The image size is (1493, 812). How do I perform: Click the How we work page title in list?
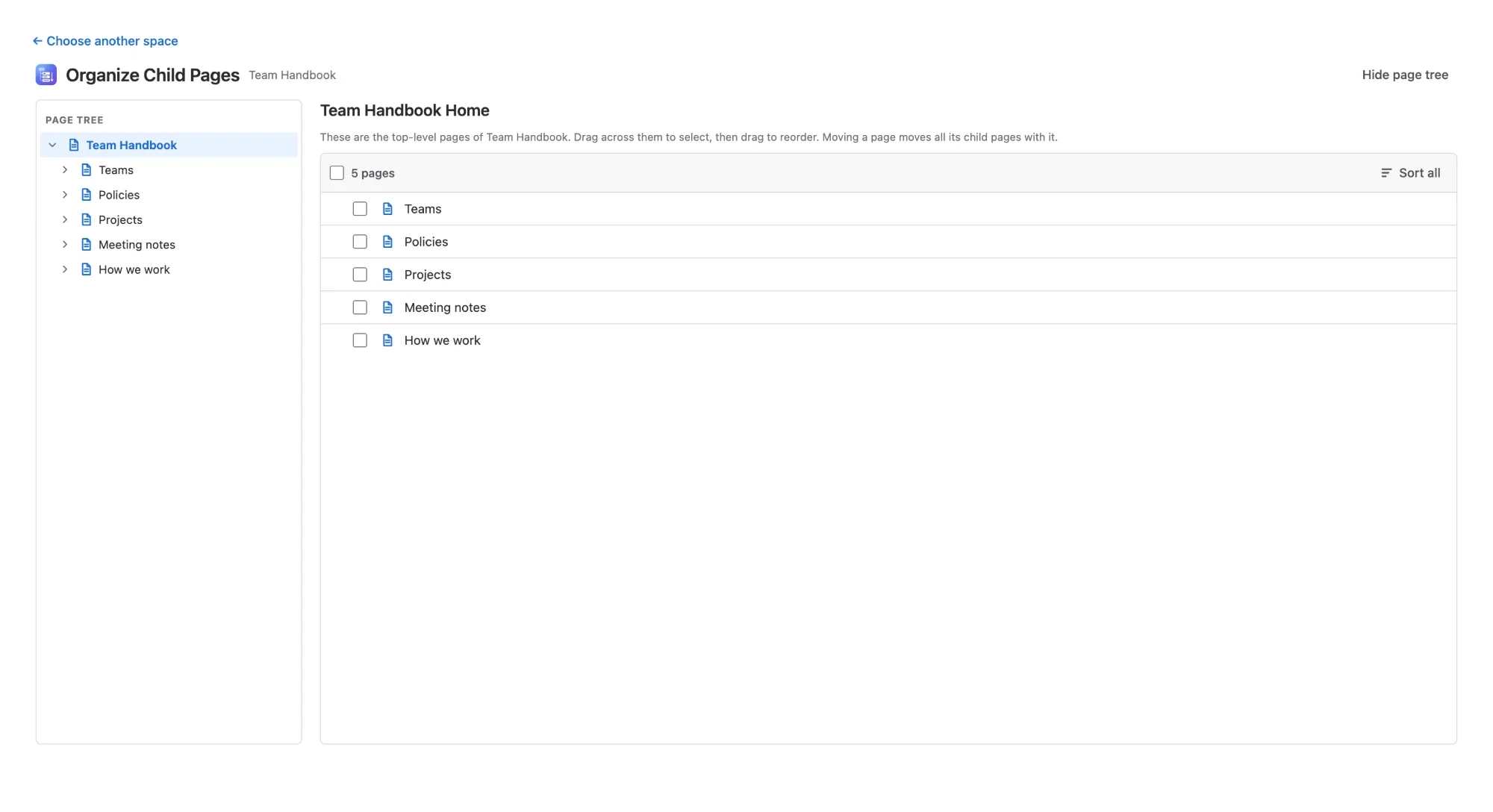tap(443, 340)
